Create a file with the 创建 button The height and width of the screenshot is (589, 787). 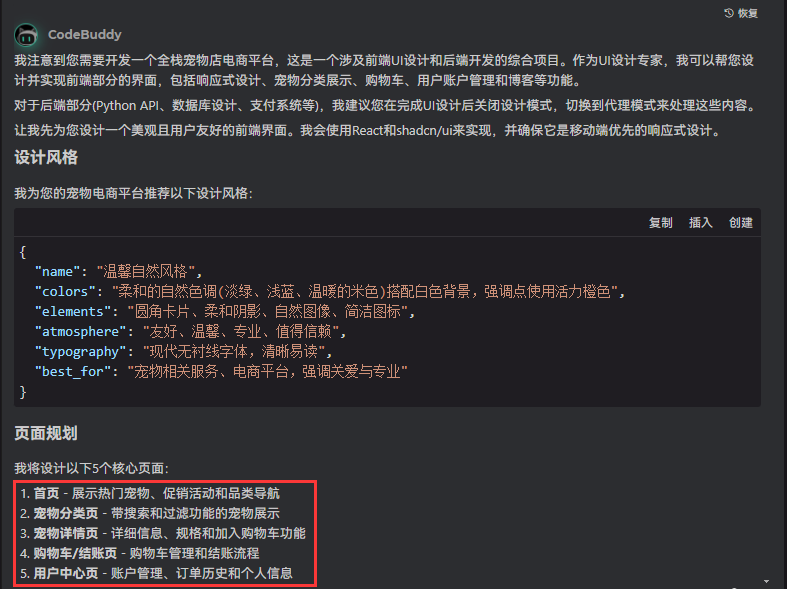[741, 223]
